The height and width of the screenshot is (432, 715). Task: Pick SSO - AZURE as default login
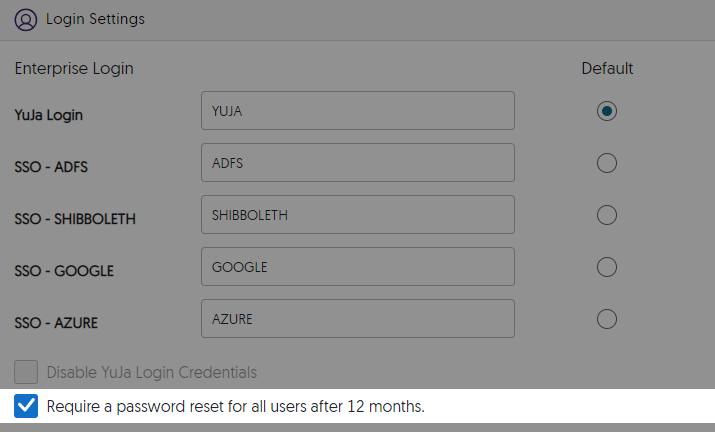click(x=606, y=319)
